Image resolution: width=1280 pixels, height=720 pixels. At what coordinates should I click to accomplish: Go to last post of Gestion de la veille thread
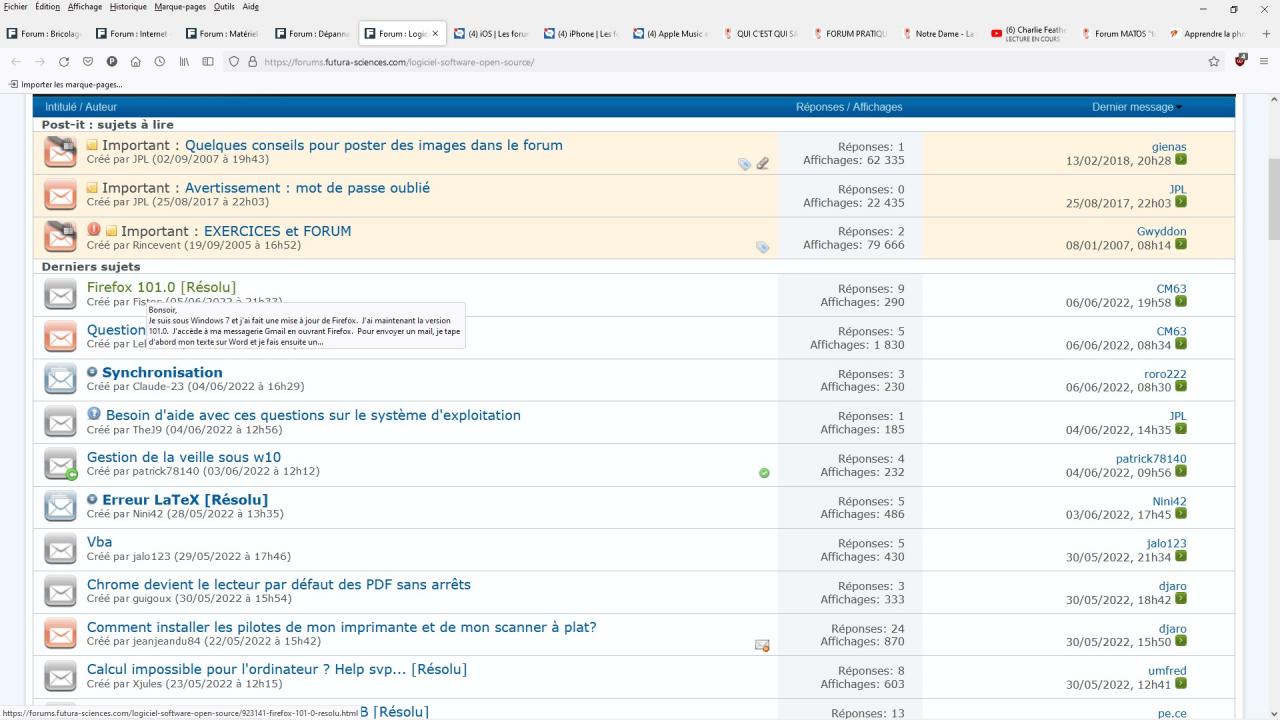1181,472
